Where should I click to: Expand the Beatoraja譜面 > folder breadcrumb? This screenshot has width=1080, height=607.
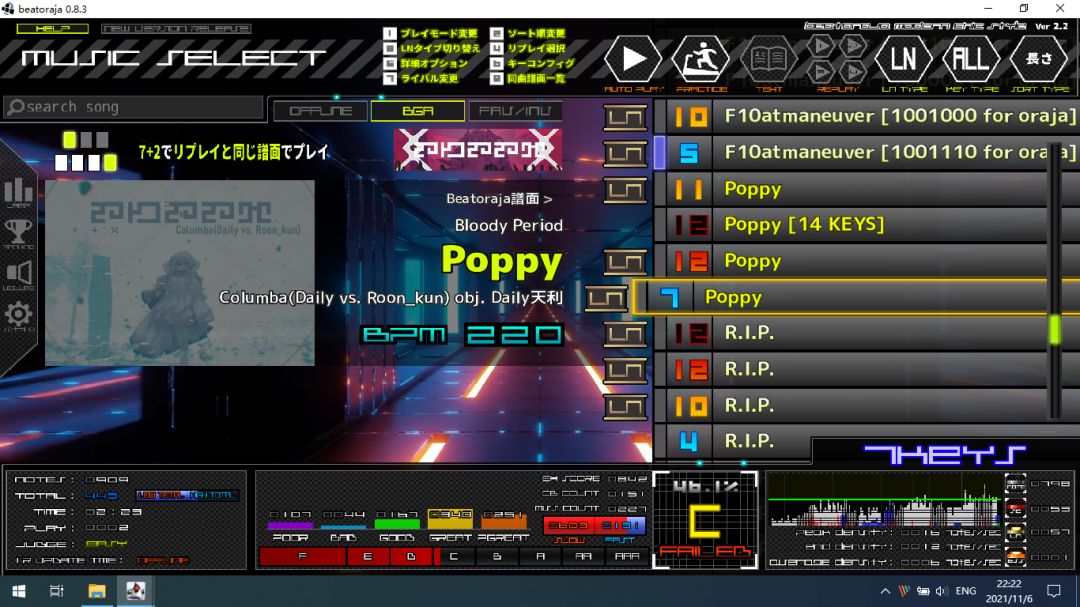499,198
